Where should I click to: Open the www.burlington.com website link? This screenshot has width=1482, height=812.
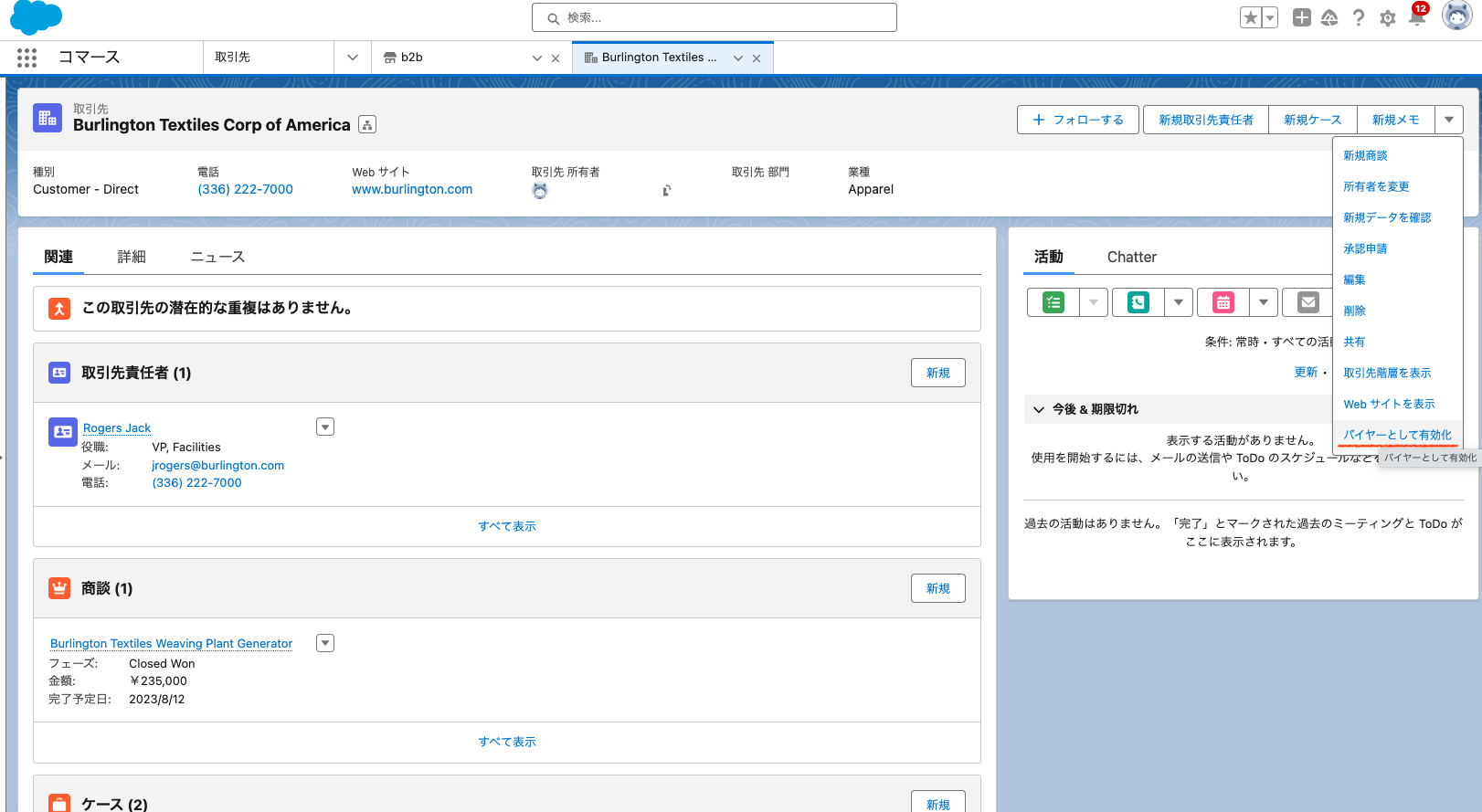(412, 189)
